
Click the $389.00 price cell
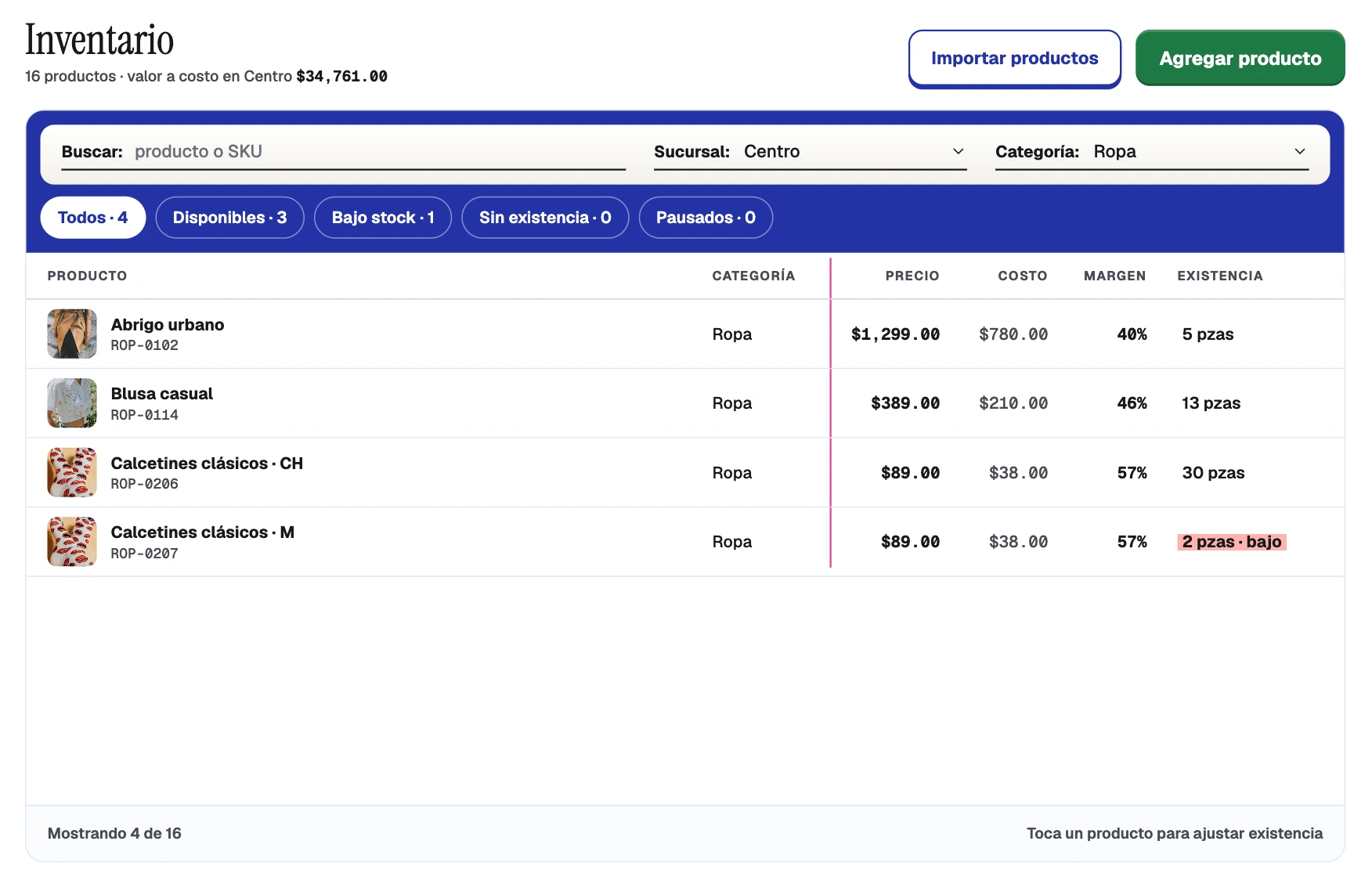(905, 403)
